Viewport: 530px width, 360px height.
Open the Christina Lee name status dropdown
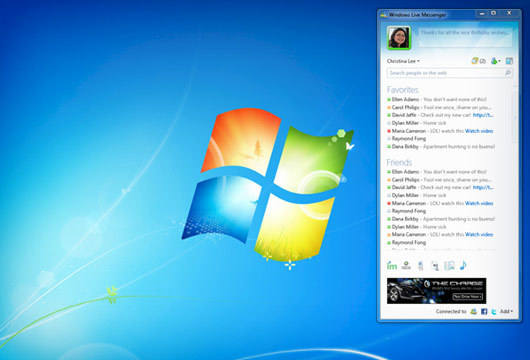click(403, 61)
